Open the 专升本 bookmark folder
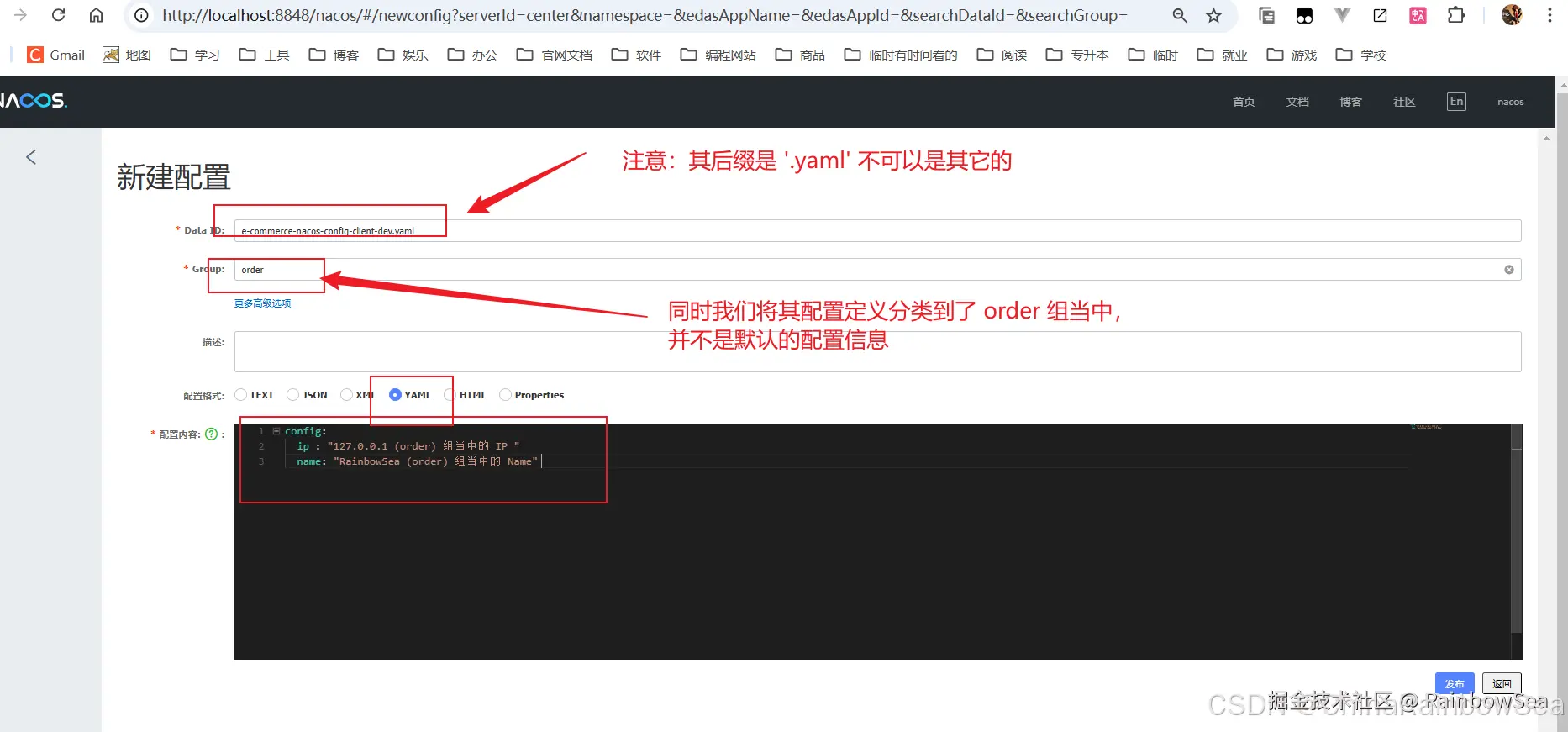1568x732 pixels. click(1077, 55)
